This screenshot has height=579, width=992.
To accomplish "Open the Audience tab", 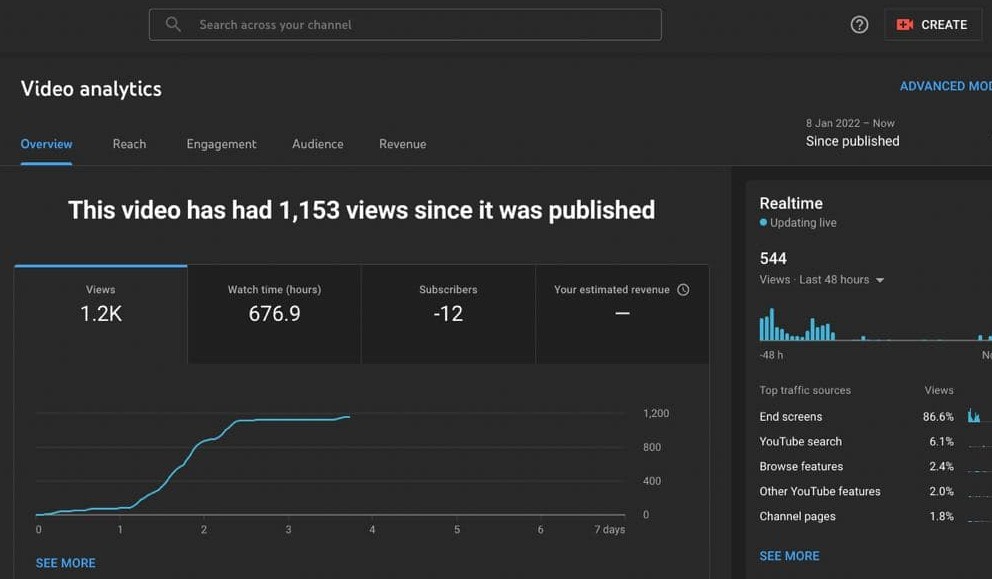I will (318, 144).
